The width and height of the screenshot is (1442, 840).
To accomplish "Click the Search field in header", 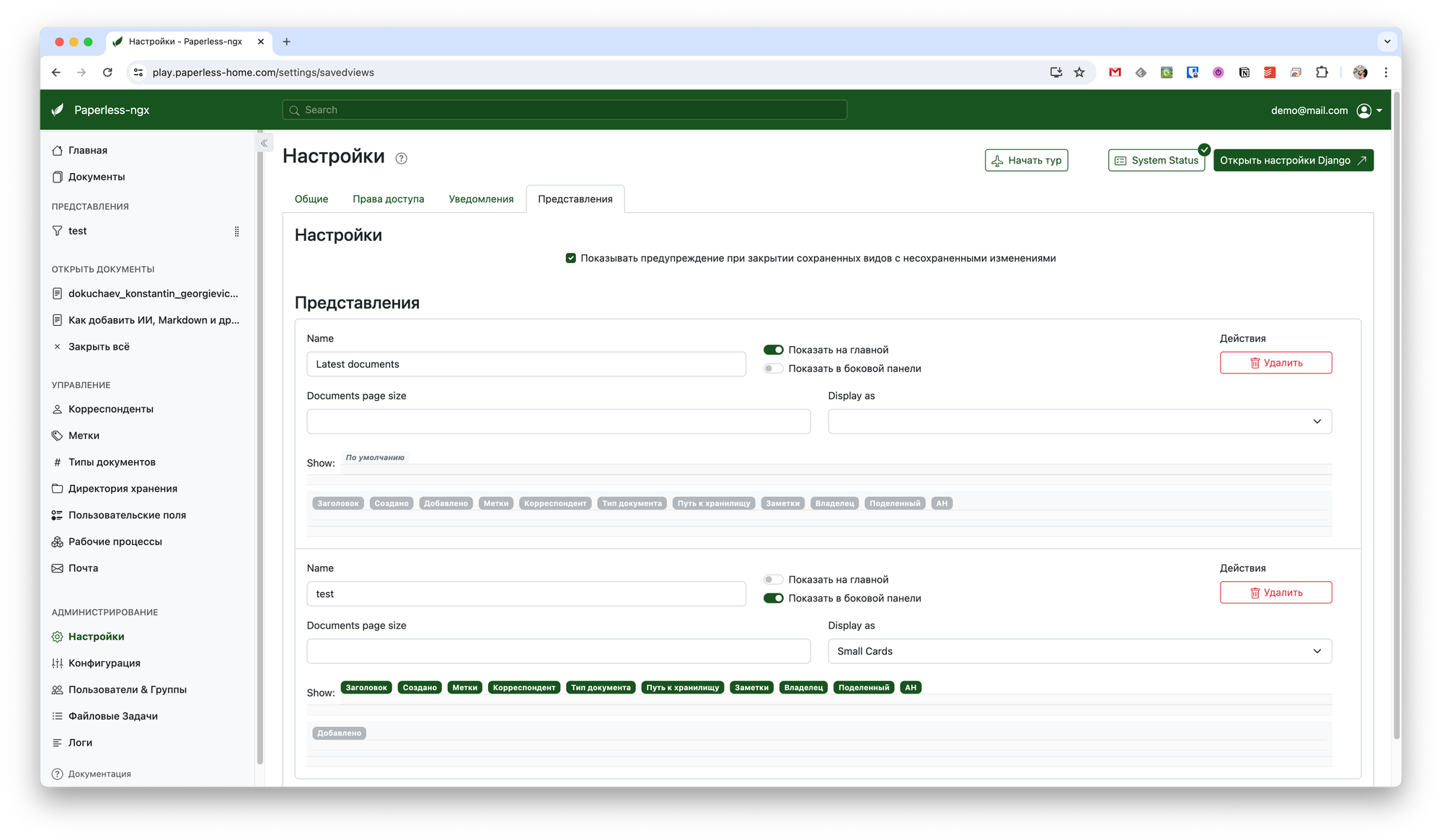I will click(x=565, y=110).
